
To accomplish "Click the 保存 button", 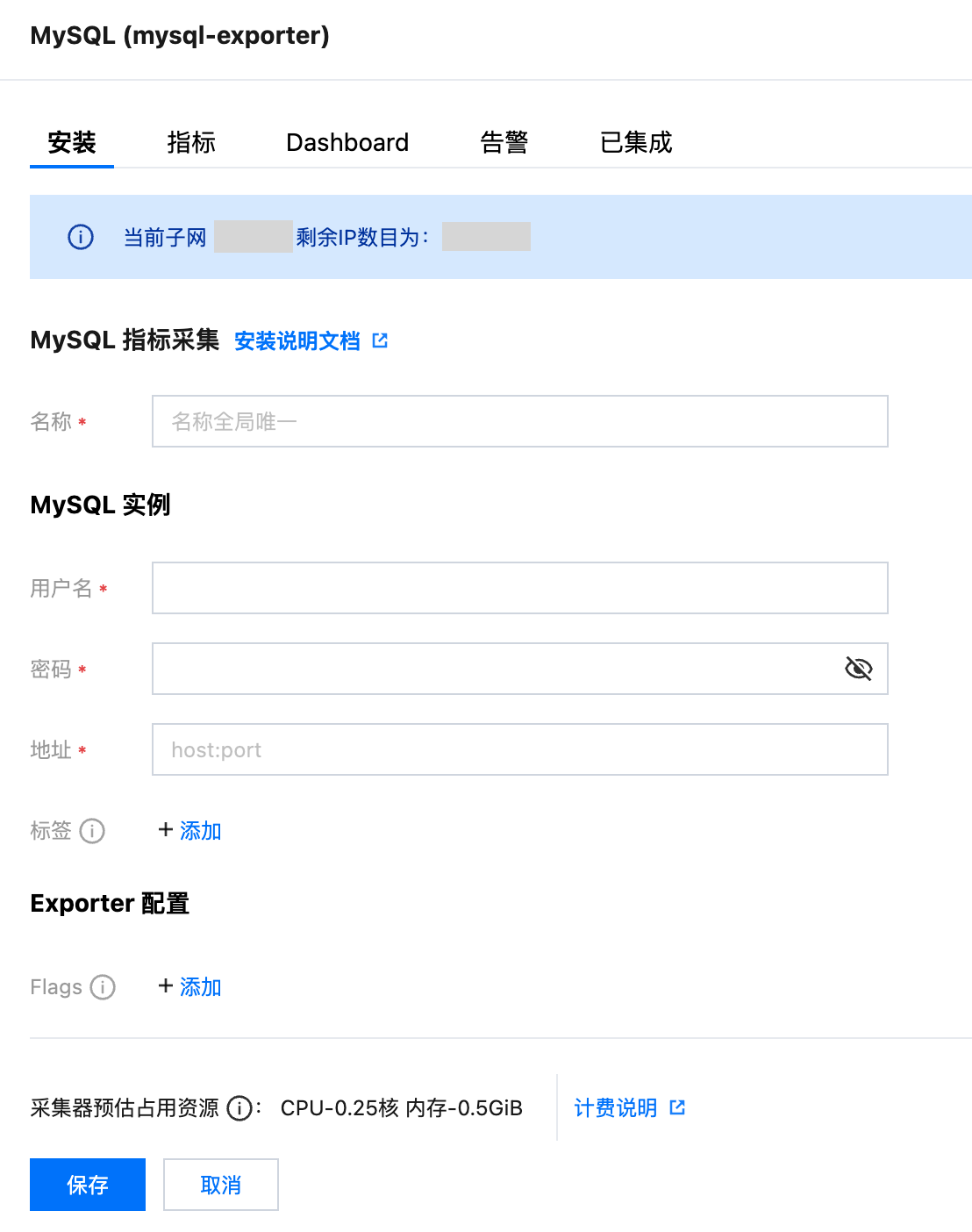I will coord(88,1185).
